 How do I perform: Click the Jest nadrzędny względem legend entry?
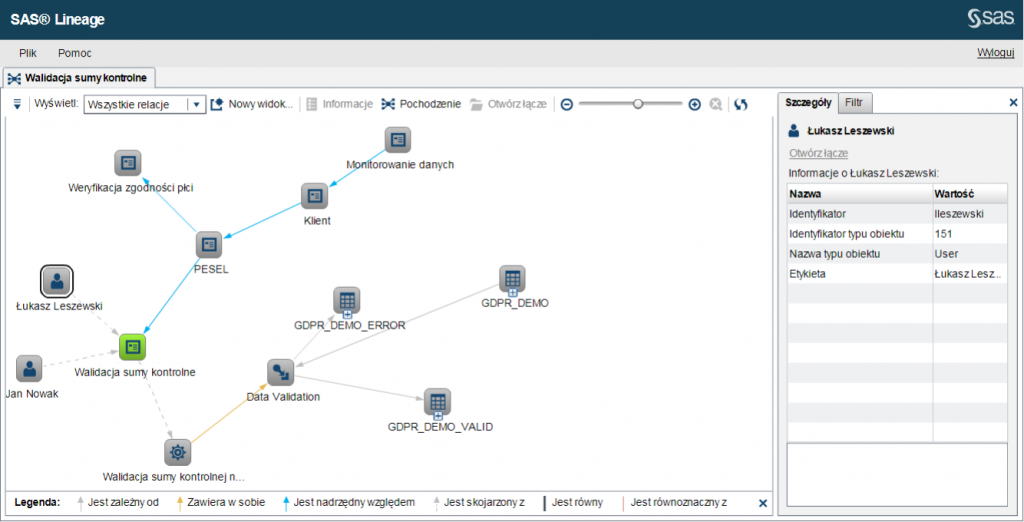(348, 502)
